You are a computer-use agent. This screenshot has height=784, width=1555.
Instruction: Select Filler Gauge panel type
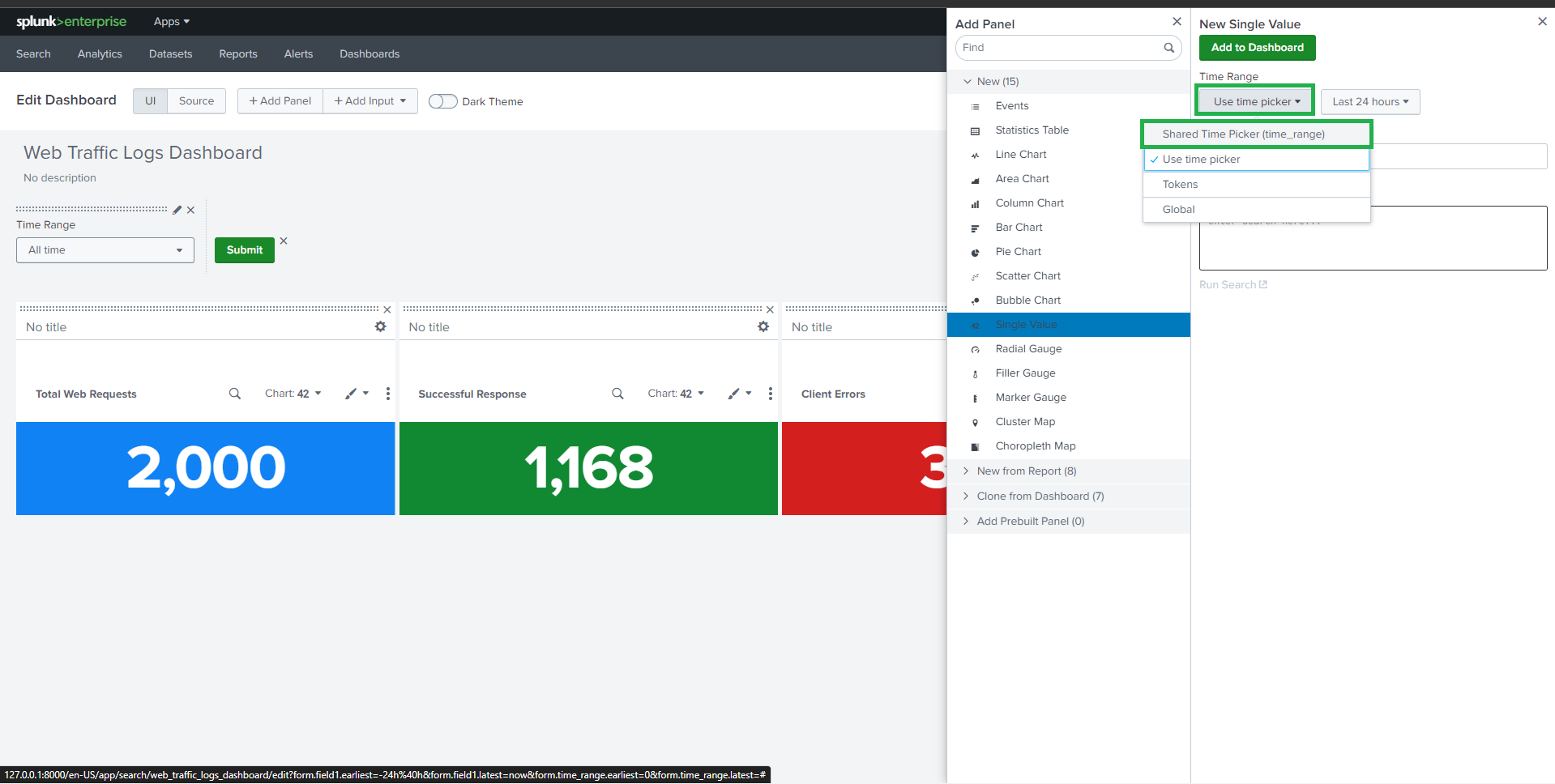(x=1069, y=373)
